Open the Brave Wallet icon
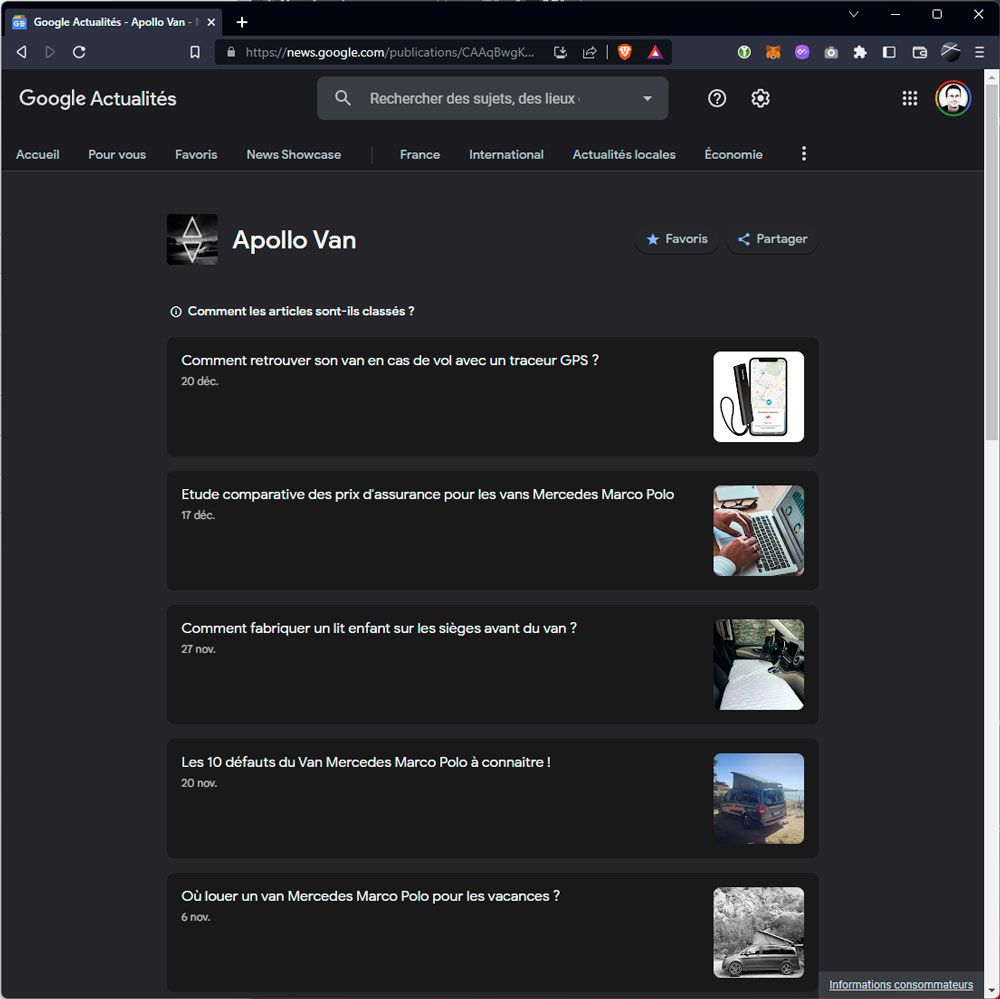1000x999 pixels. pos(919,52)
